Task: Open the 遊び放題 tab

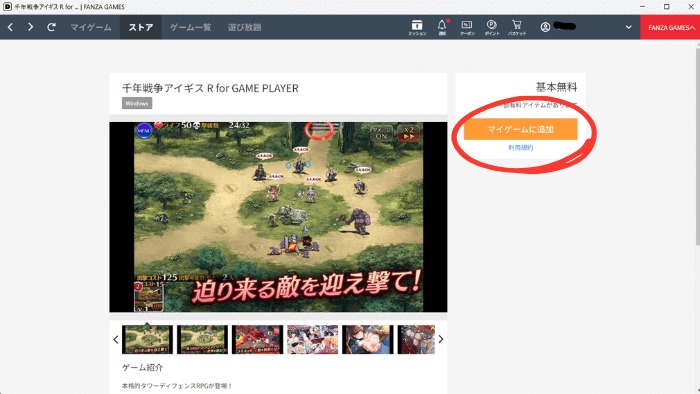Action: click(244, 27)
